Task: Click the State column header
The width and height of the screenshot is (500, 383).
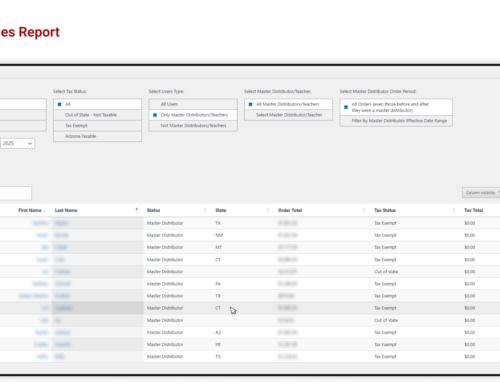Action: (221, 210)
